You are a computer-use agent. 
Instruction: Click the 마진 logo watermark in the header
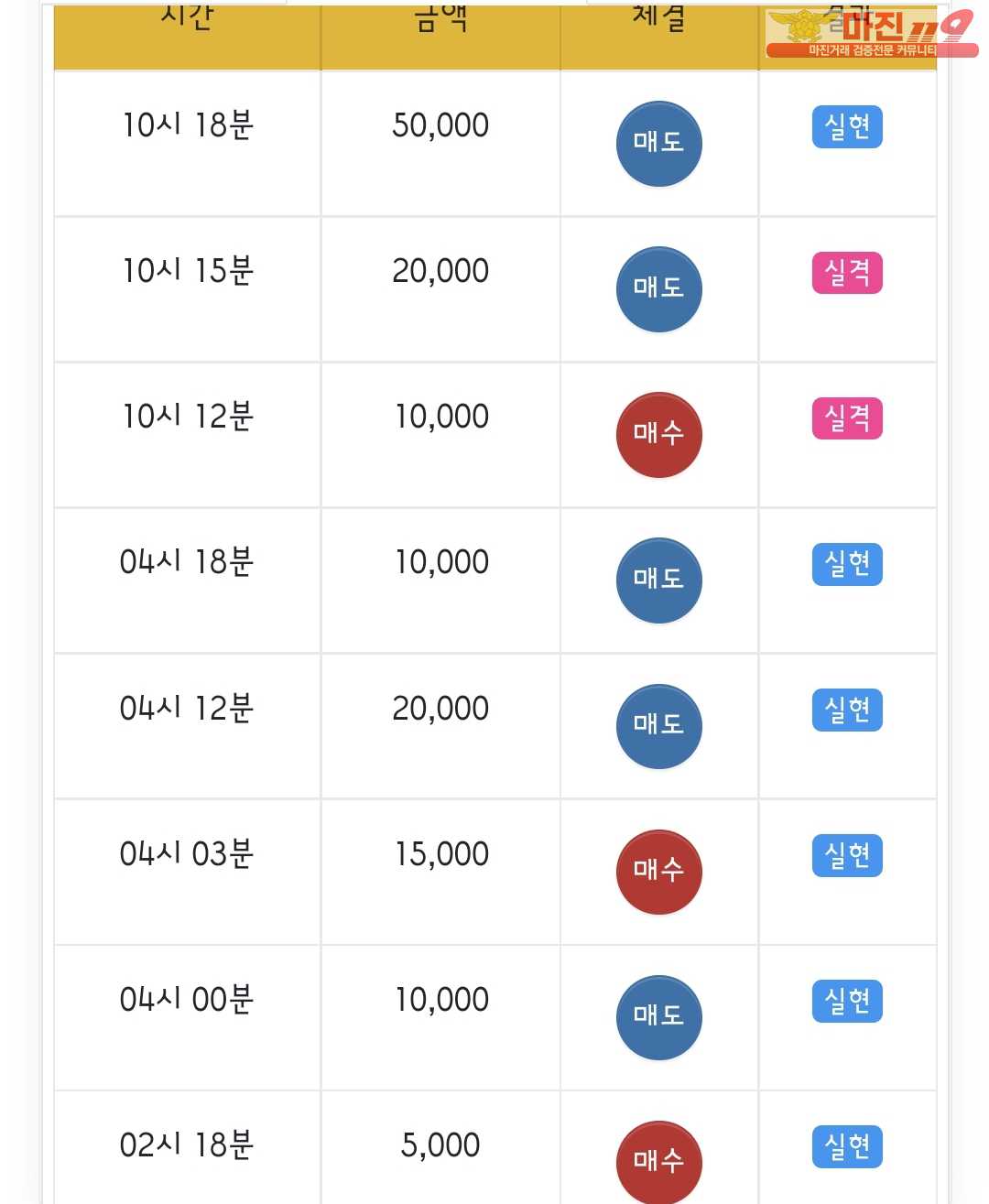pyautogui.click(x=871, y=34)
